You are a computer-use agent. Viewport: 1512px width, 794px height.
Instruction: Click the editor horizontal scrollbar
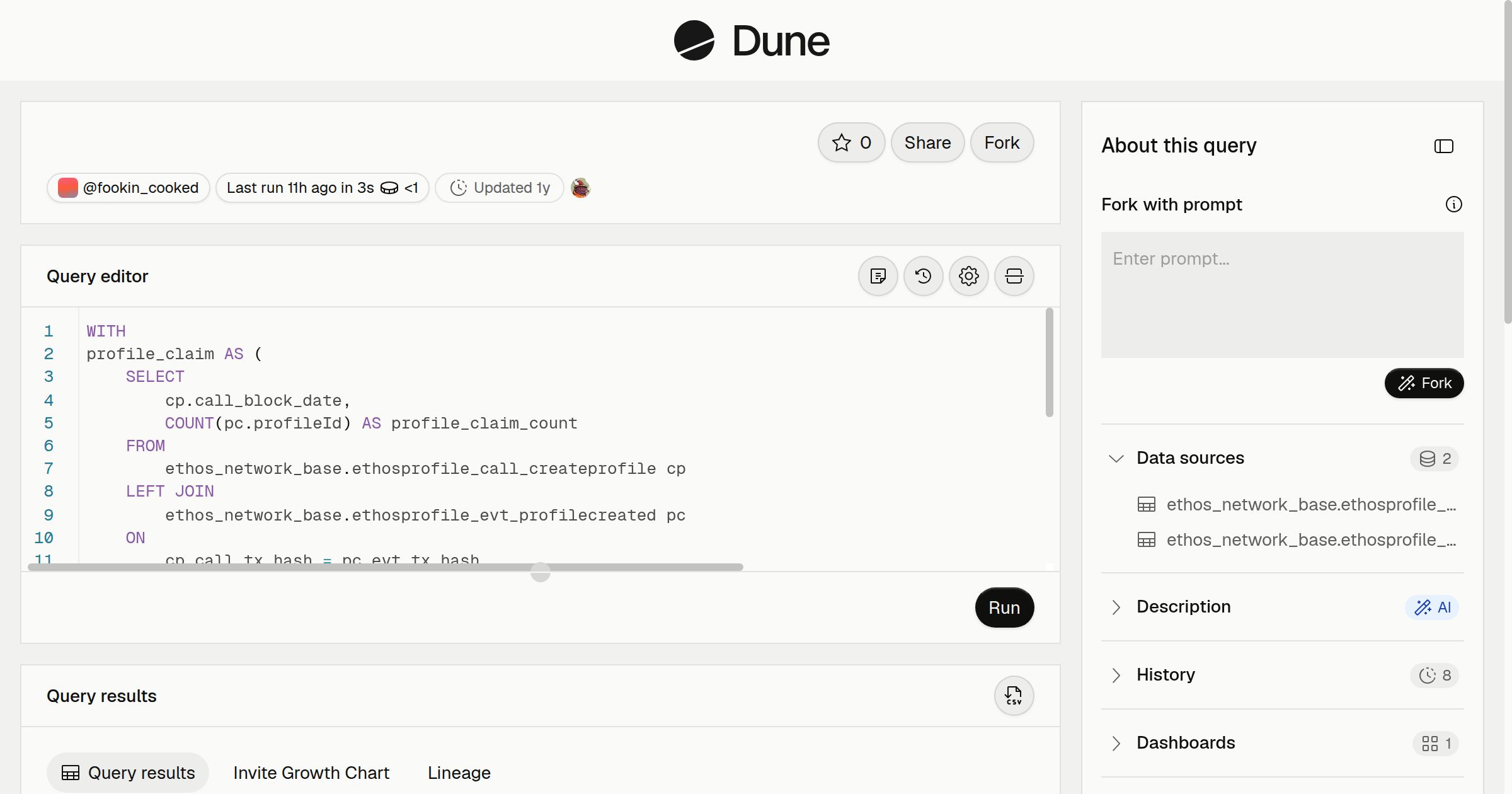click(x=386, y=567)
